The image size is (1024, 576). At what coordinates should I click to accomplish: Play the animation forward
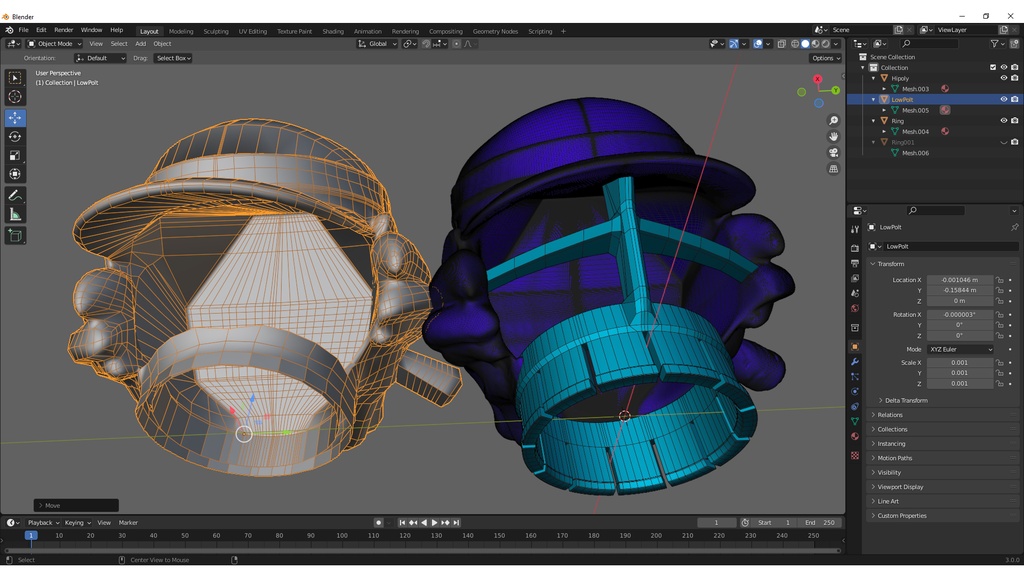pyautogui.click(x=434, y=522)
